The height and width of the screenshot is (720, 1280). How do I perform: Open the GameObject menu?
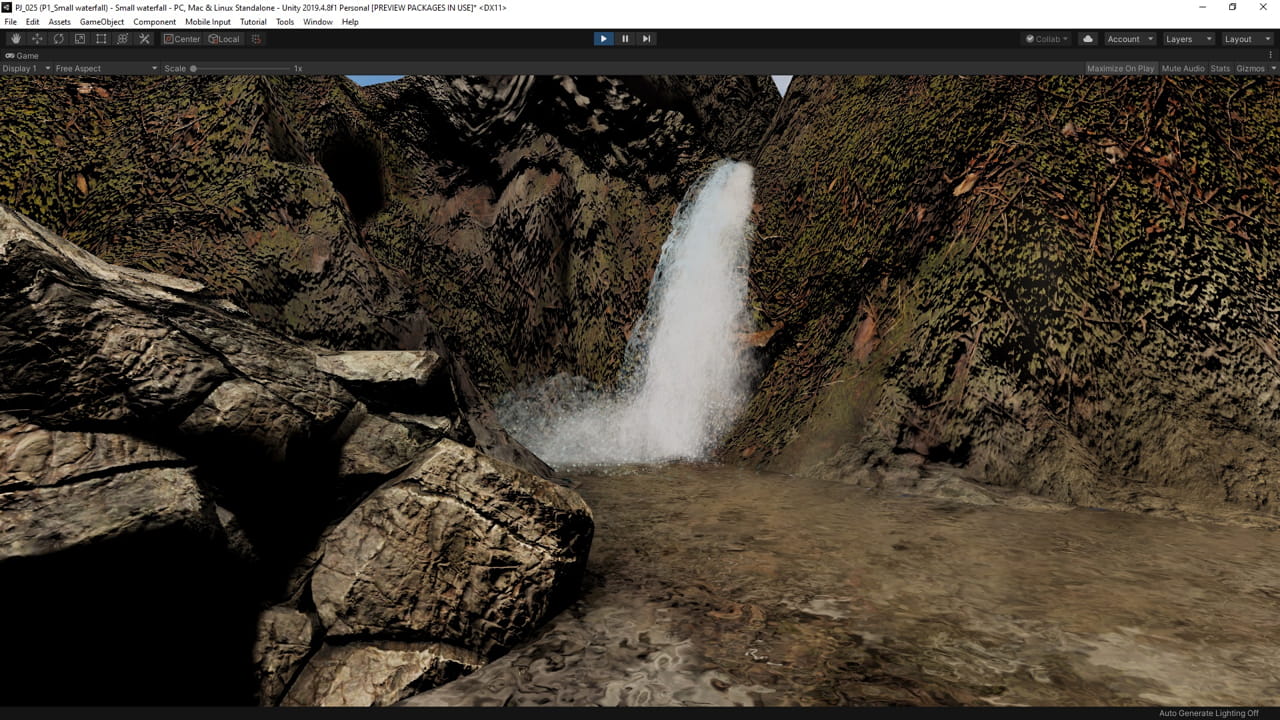(x=102, y=22)
